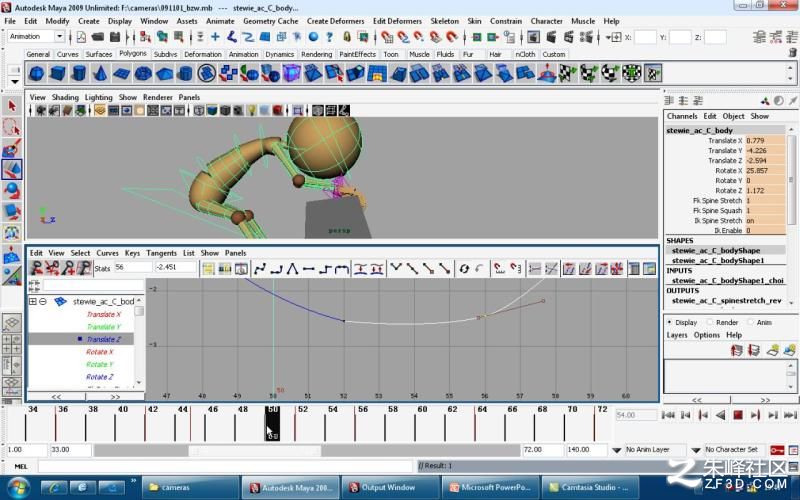Switch to the Rendering shelf tab
800x500 pixels.
(x=316, y=54)
